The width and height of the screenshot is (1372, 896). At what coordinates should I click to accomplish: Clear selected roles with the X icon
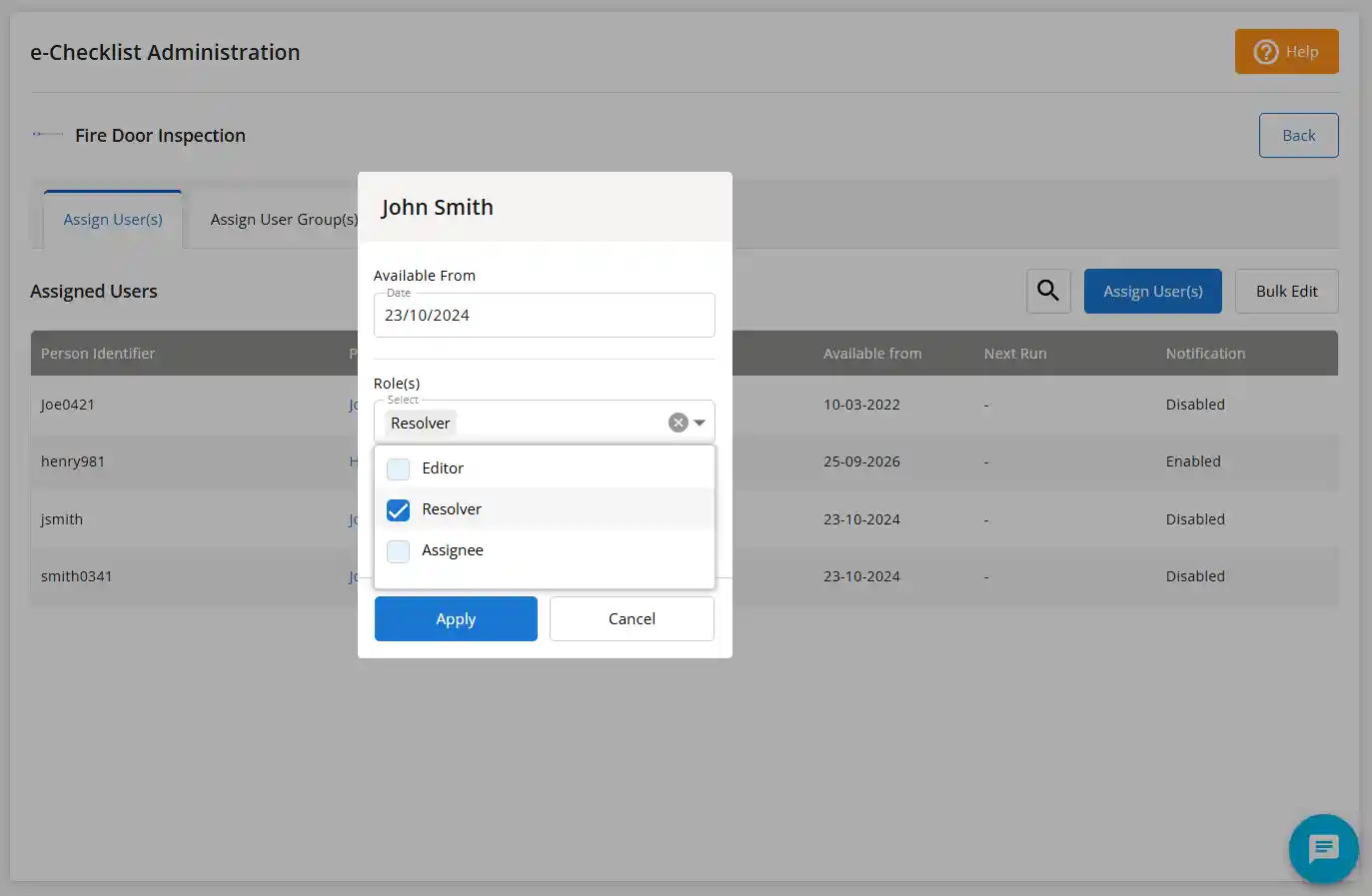click(x=679, y=423)
